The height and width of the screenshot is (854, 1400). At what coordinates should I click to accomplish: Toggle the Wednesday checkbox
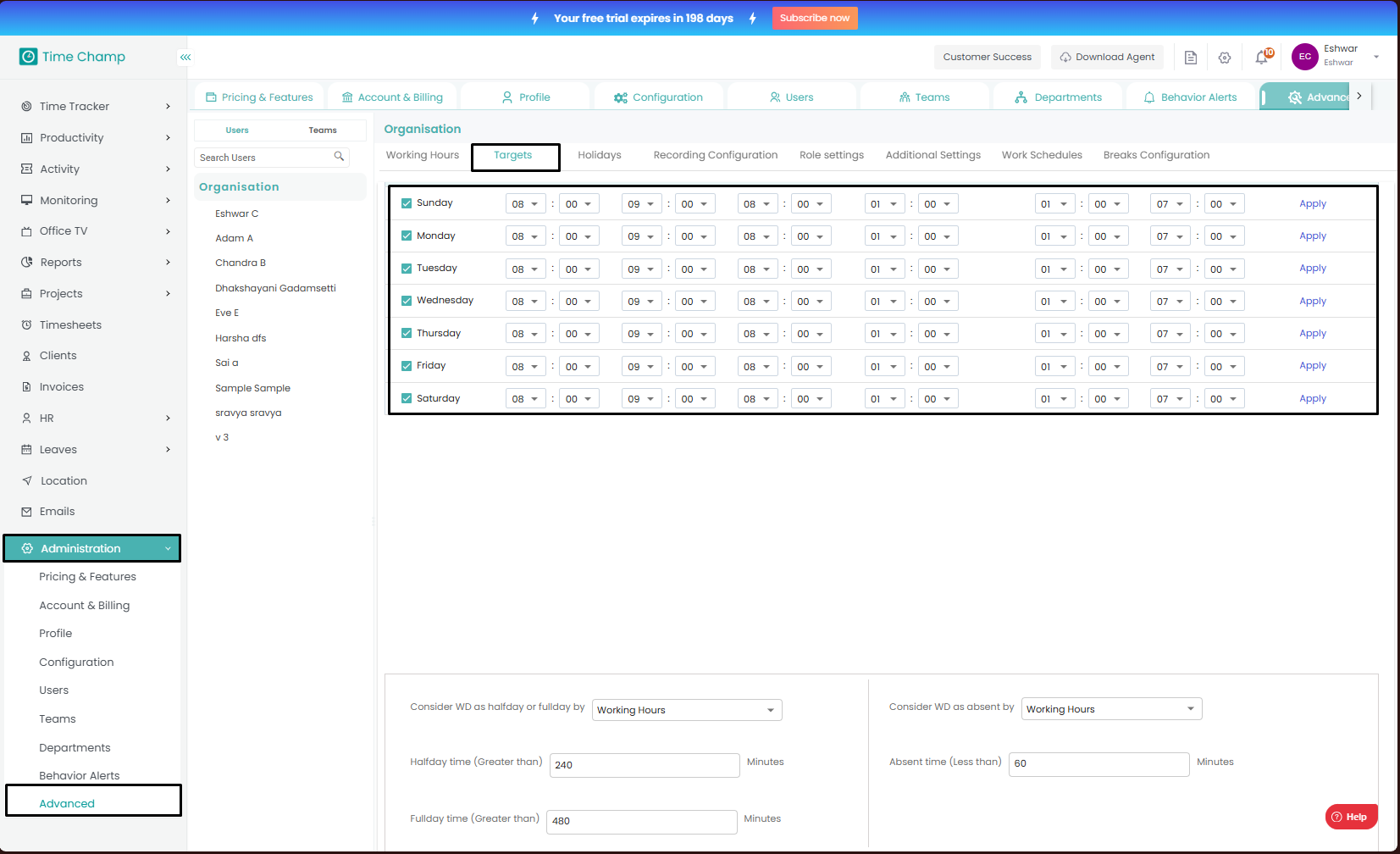click(x=407, y=301)
